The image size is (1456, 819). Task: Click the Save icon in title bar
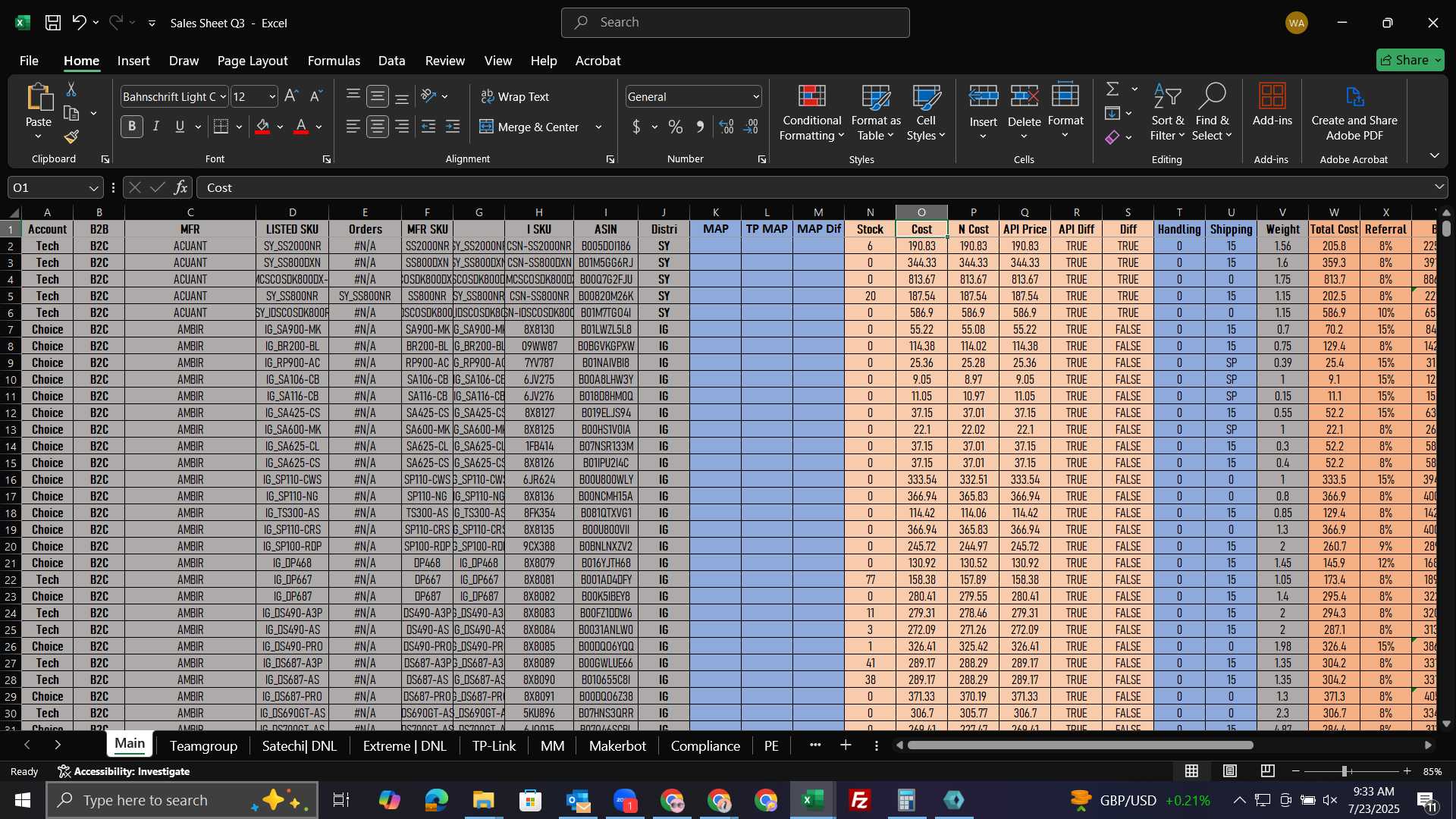52,23
